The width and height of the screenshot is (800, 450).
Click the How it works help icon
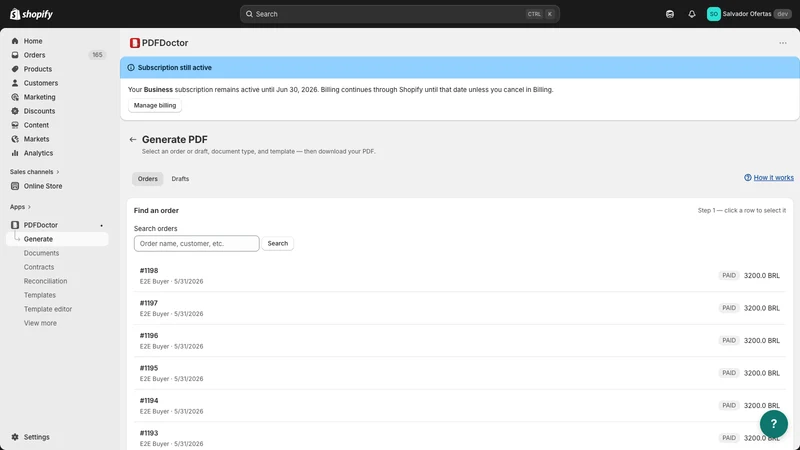(x=747, y=178)
